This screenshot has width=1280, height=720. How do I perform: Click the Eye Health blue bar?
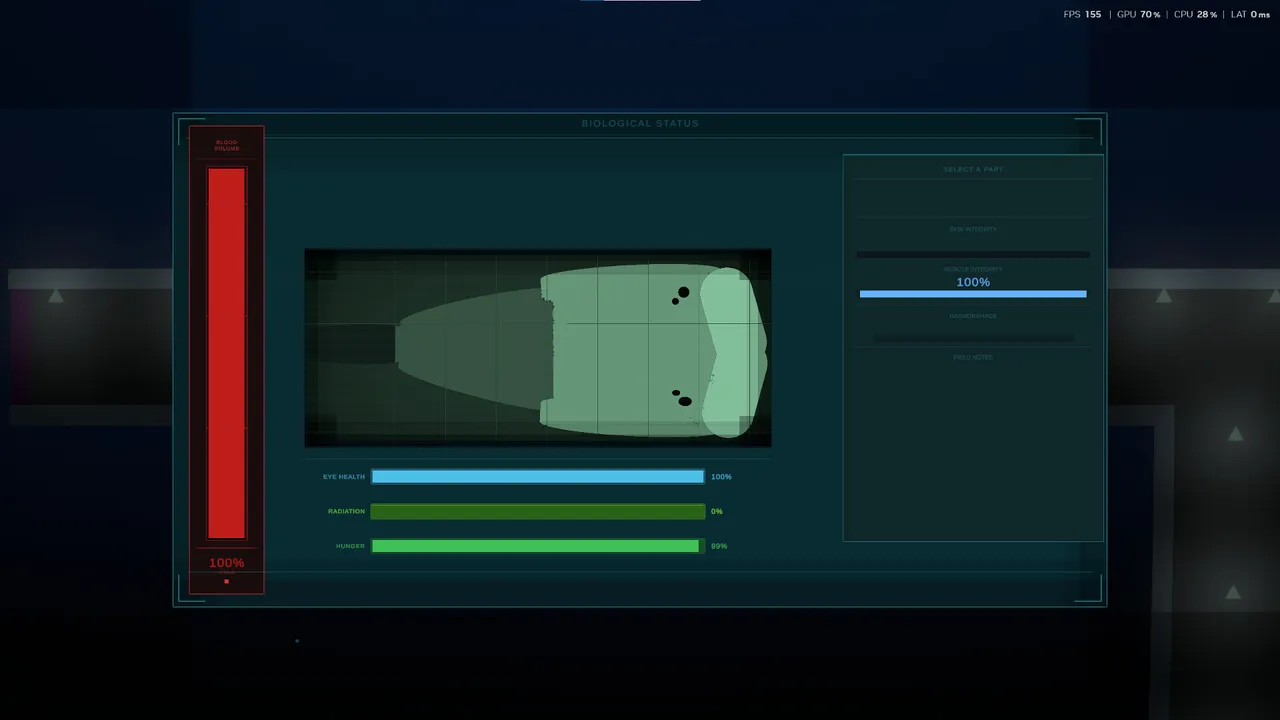click(538, 477)
